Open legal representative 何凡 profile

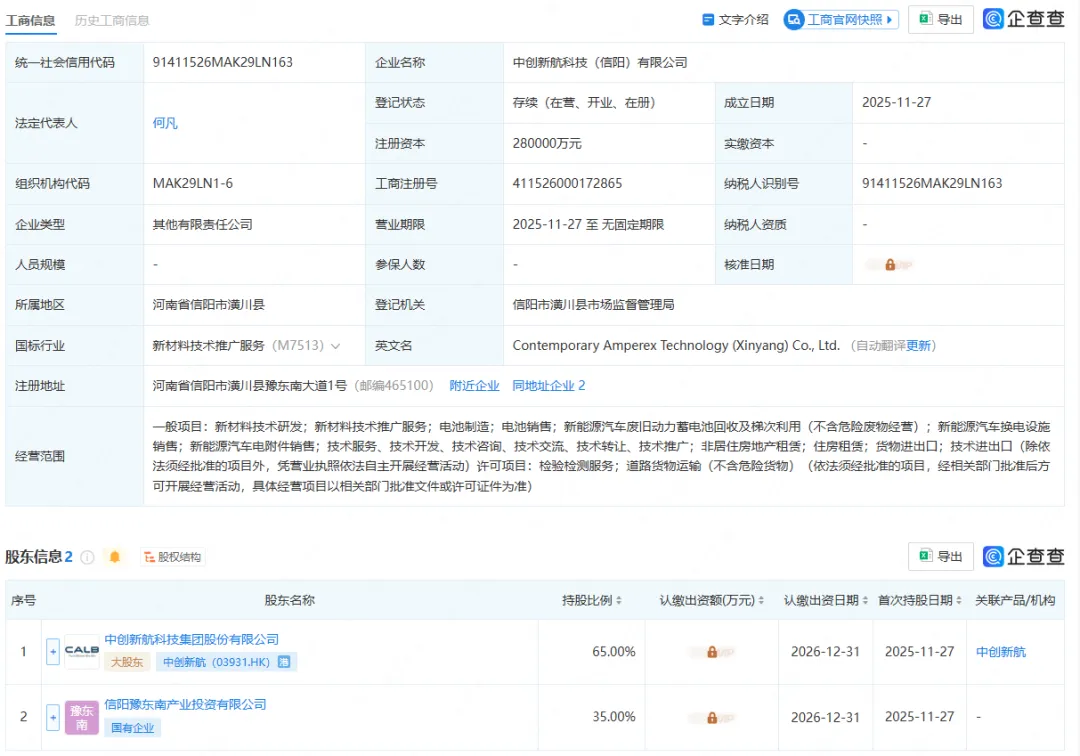pos(165,123)
